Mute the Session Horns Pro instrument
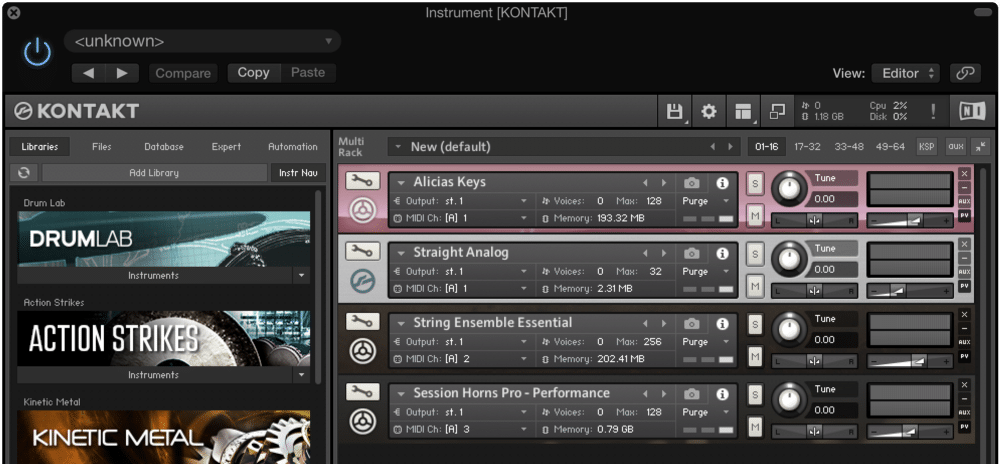 pyautogui.click(x=755, y=426)
